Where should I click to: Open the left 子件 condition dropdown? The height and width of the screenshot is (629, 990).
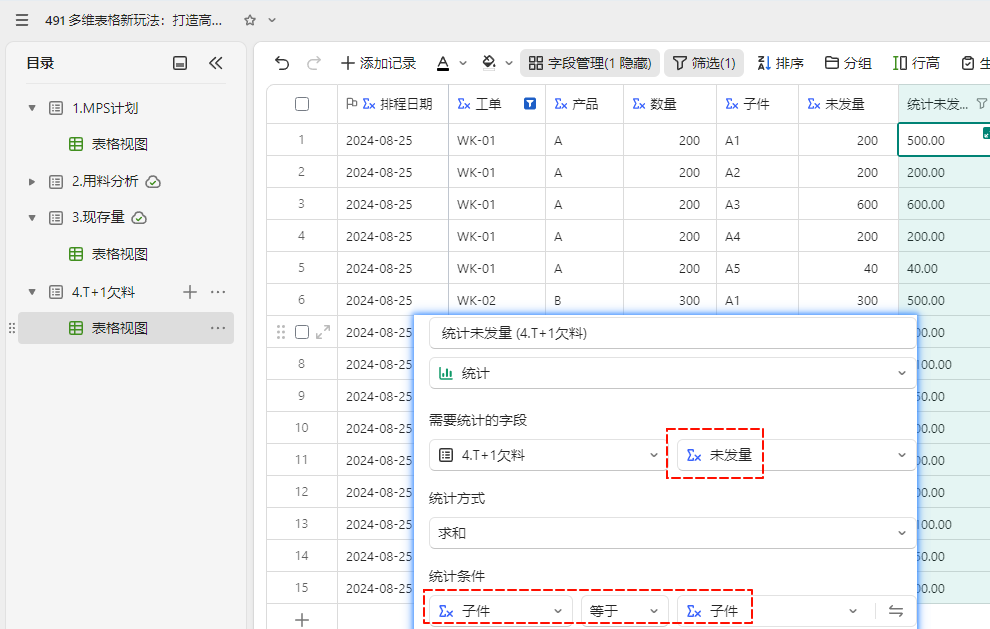(x=501, y=611)
